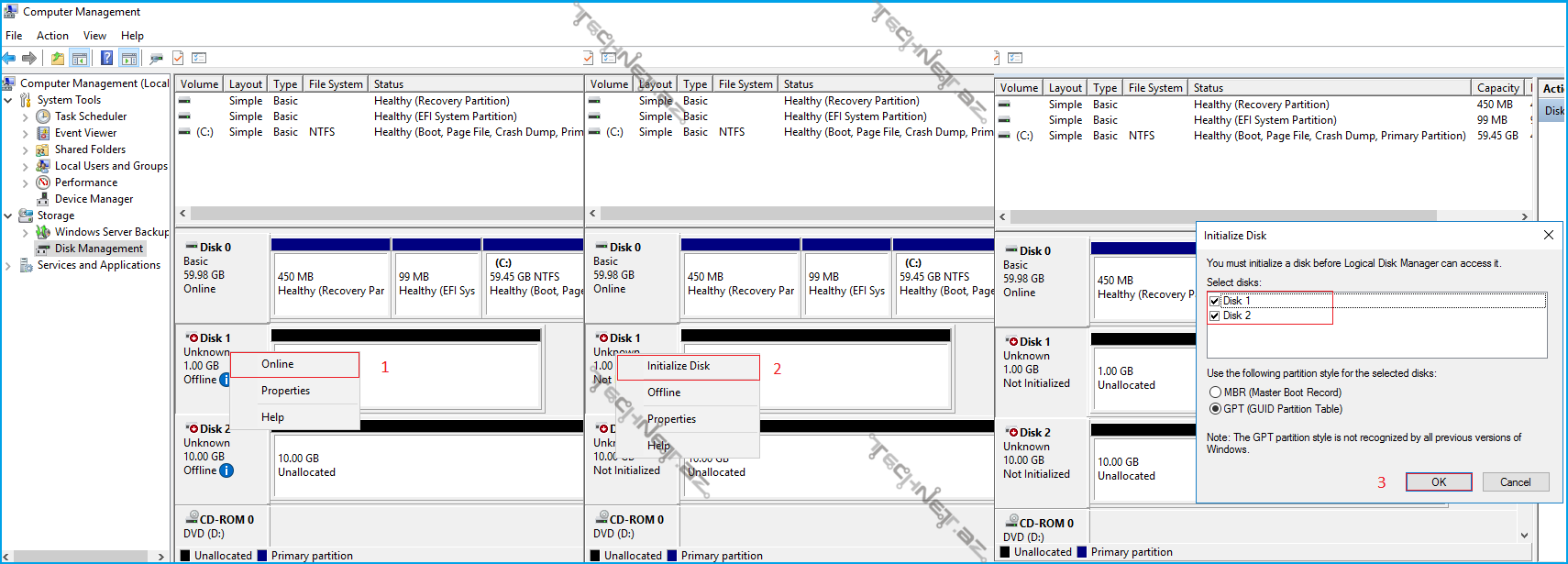
Task: Click the Performance gauge icon
Action: coord(43,182)
